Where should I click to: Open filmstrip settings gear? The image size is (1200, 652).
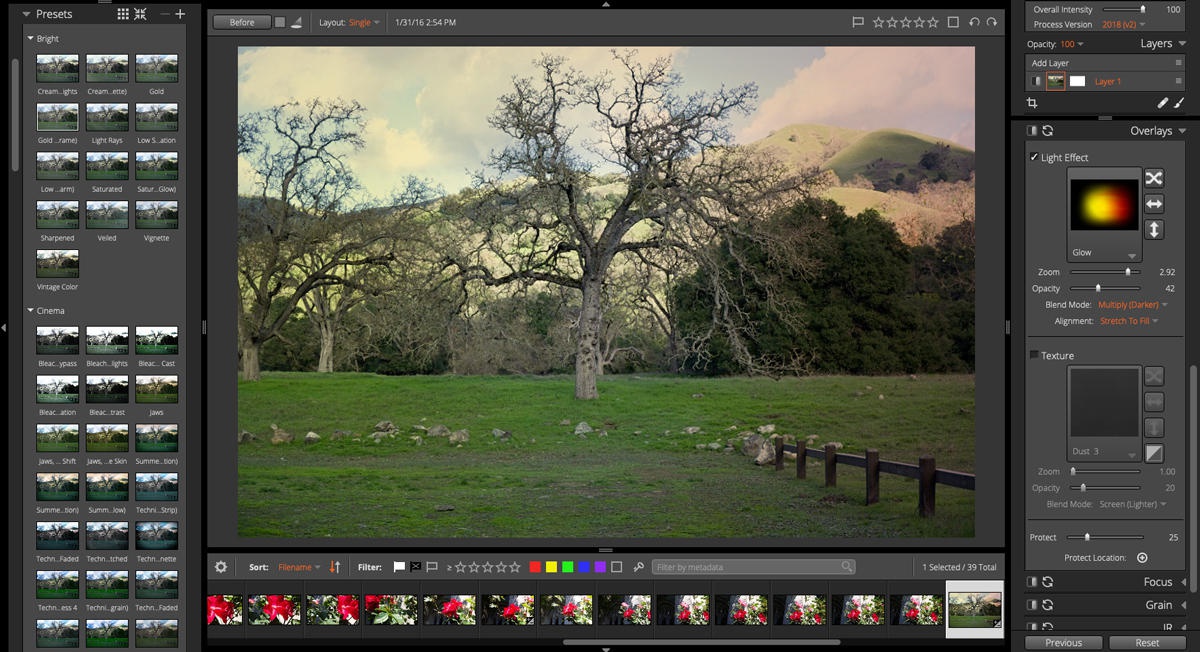(x=221, y=567)
